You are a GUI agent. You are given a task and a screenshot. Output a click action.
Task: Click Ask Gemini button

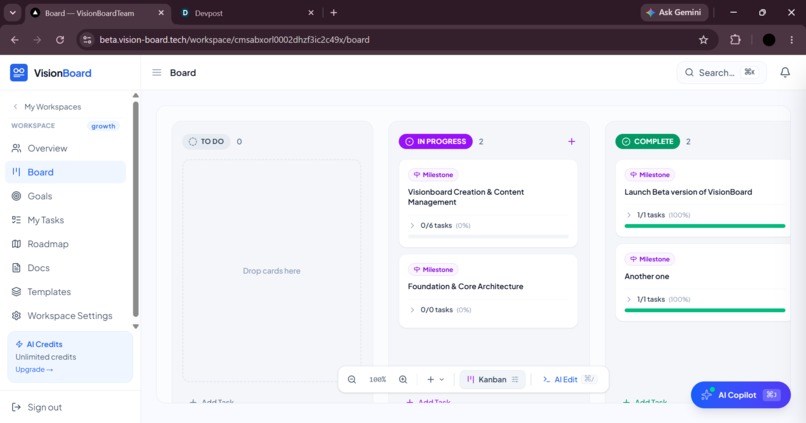674,12
